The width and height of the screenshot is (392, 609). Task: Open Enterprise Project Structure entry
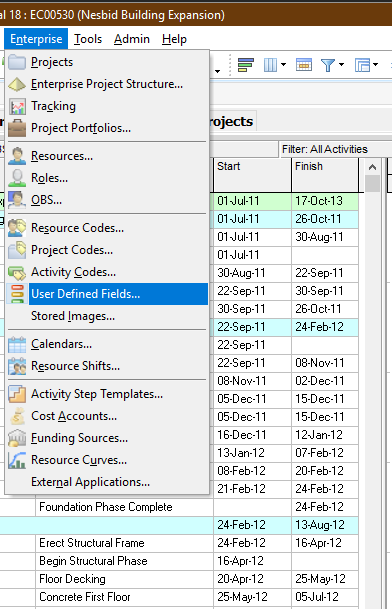(107, 84)
